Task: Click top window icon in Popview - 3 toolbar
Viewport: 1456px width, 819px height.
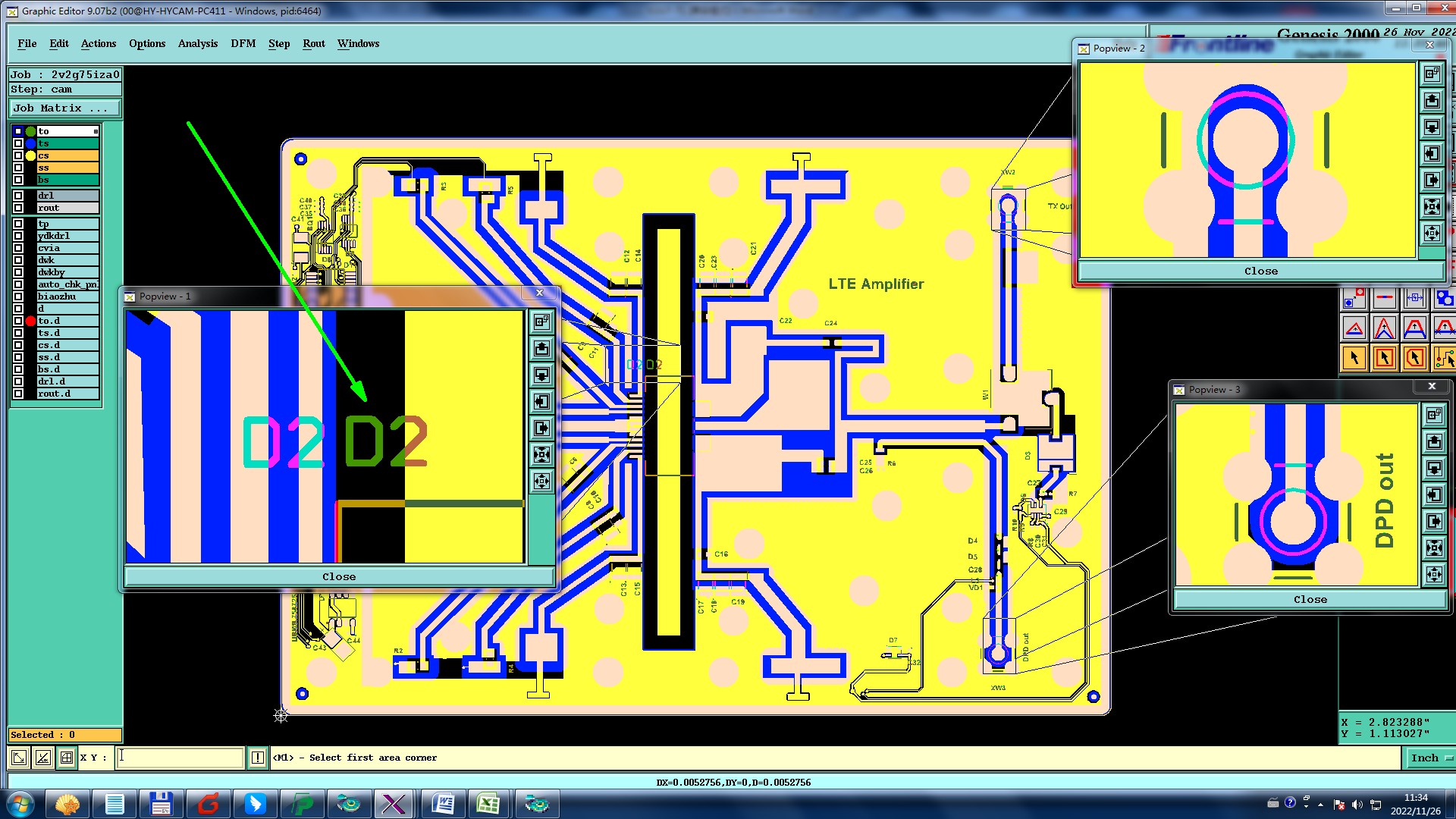Action: (x=1434, y=415)
